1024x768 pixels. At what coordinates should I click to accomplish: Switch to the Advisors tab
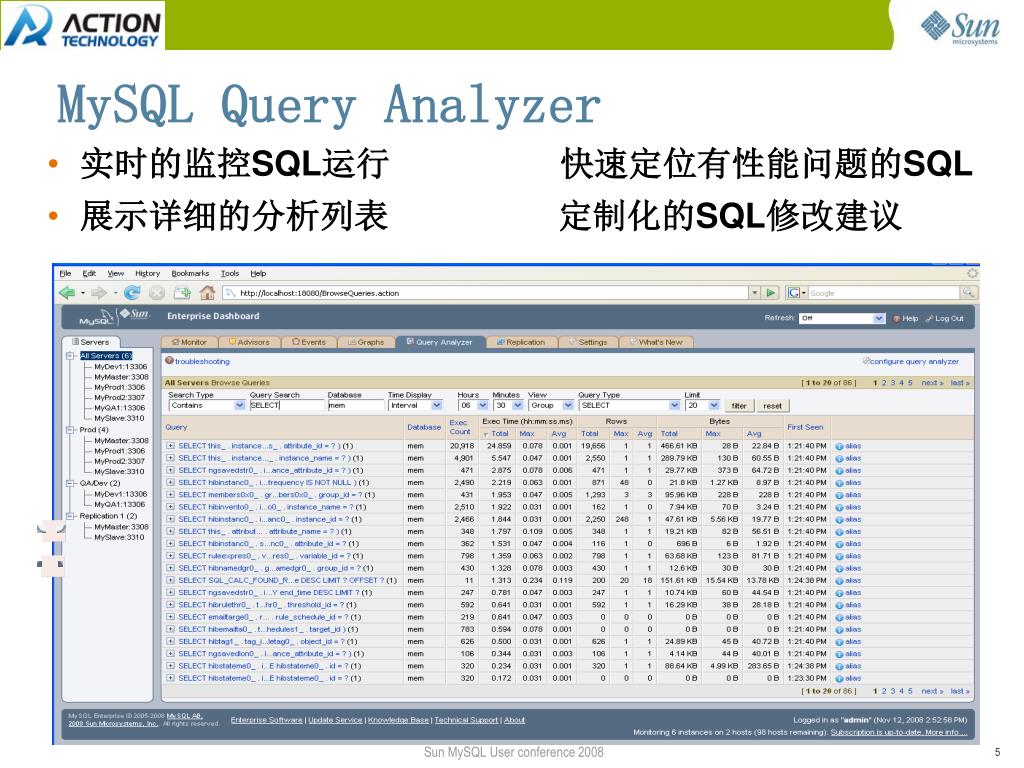coord(249,342)
